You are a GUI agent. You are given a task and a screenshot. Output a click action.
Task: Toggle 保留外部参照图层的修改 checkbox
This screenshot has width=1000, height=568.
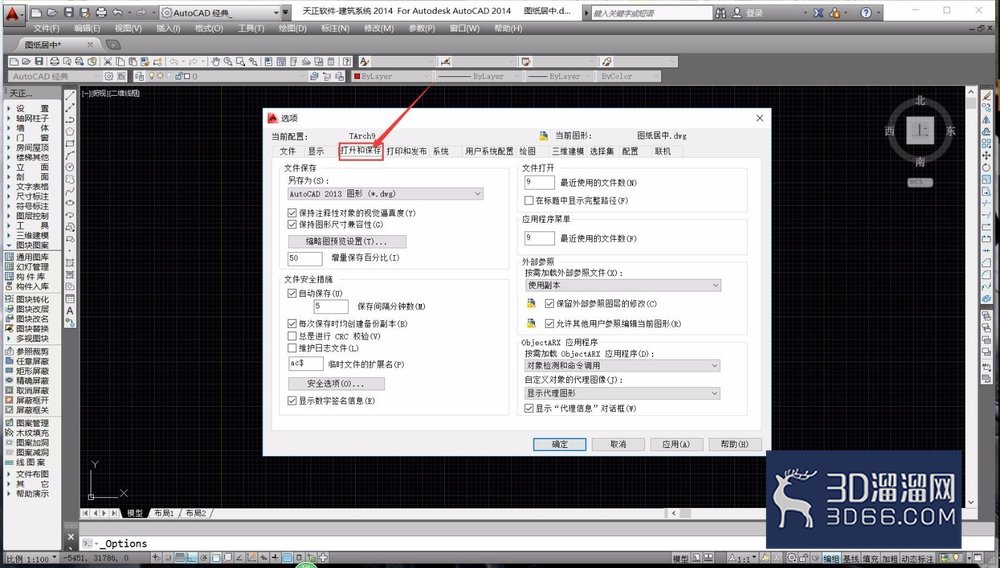pyautogui.click(x=550, y=304)
